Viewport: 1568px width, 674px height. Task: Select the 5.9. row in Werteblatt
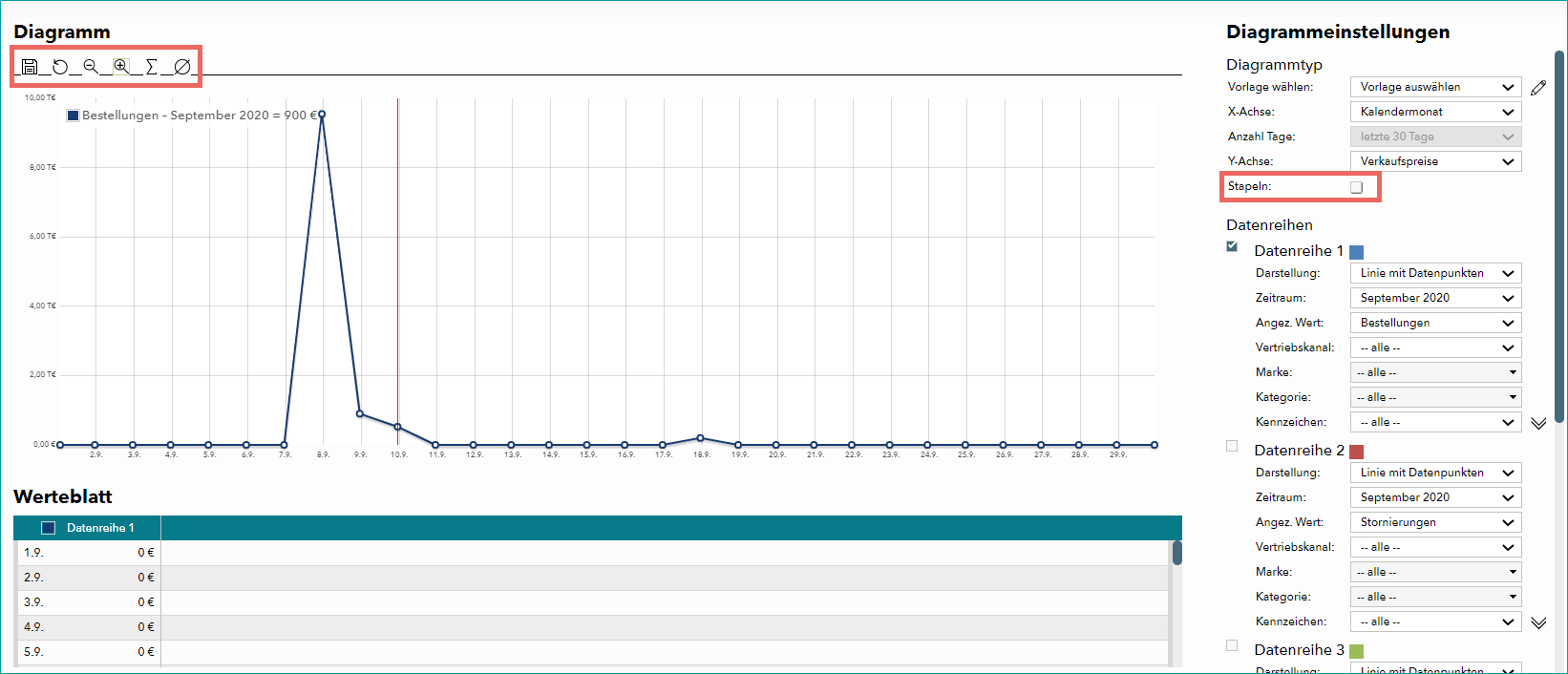[591, 652]
